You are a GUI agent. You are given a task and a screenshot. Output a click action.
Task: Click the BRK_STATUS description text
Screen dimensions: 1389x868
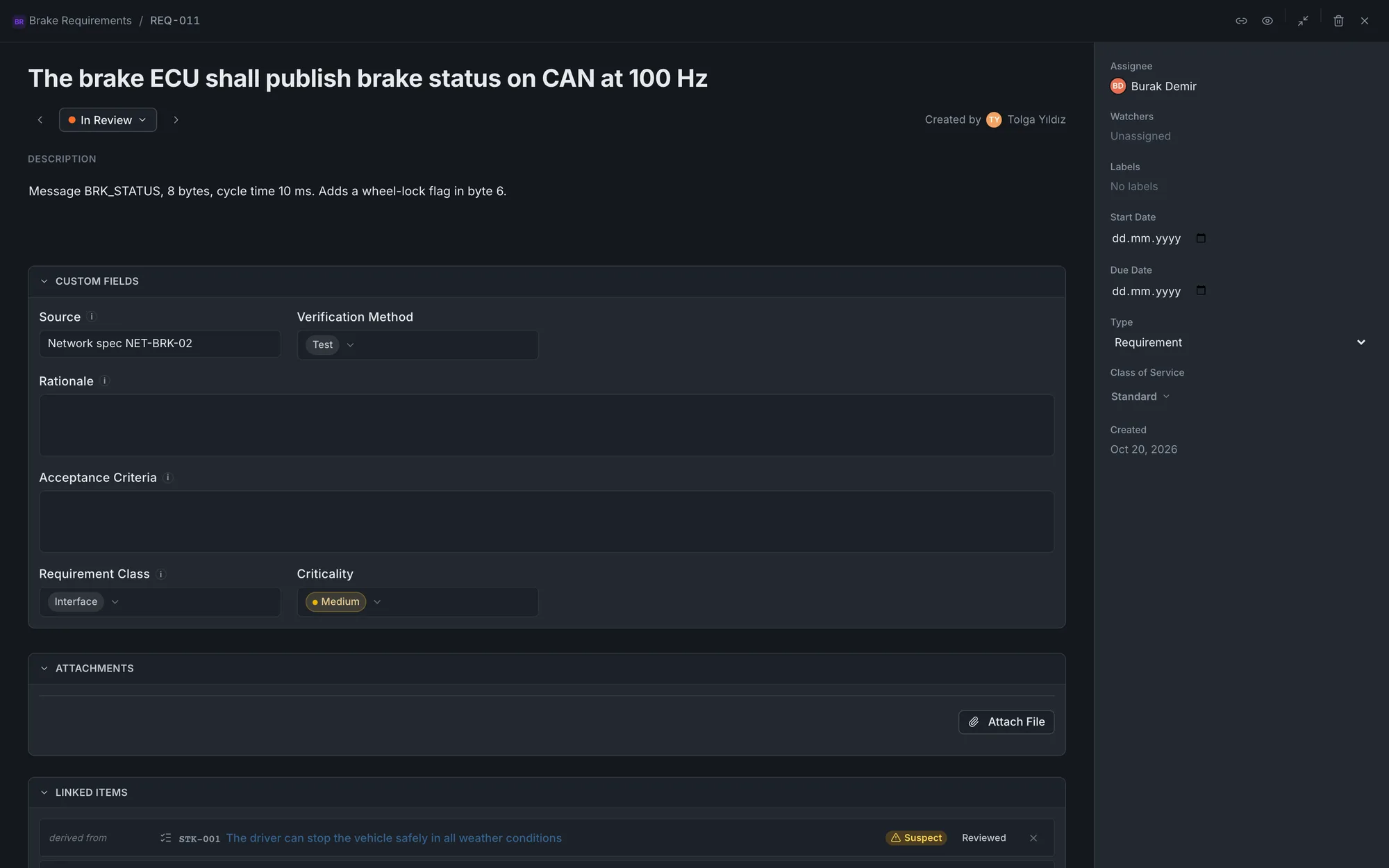coord(267,191)
